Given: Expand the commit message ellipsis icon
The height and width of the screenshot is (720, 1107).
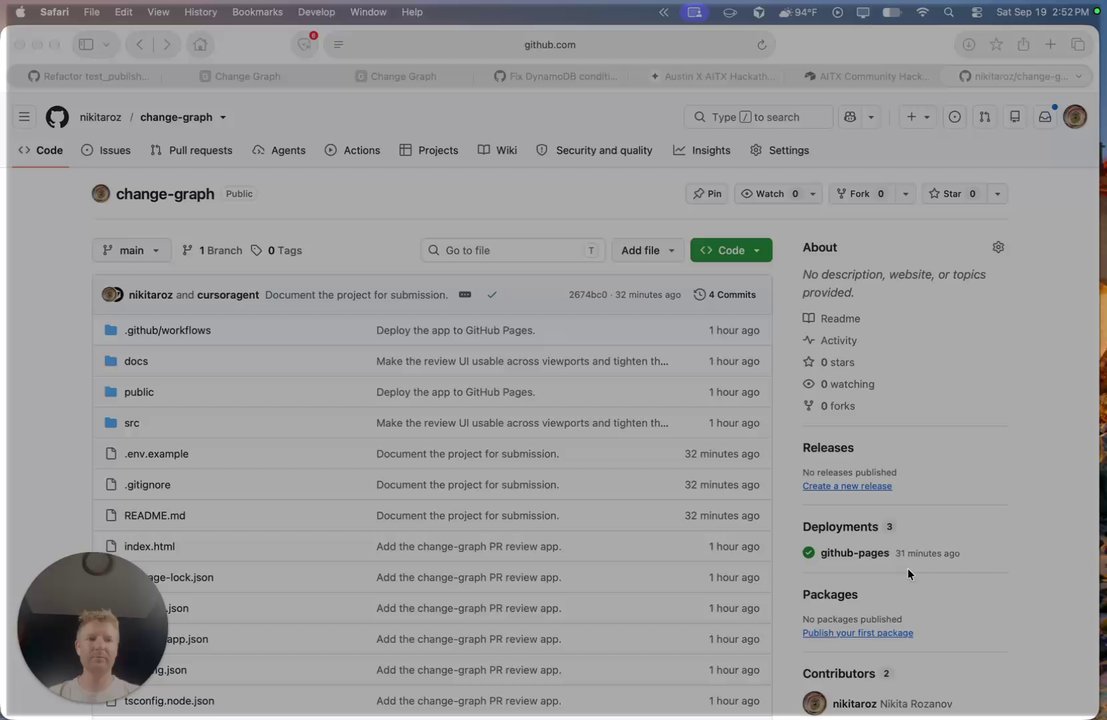Looking at the screenshot, I should [465, 294].
